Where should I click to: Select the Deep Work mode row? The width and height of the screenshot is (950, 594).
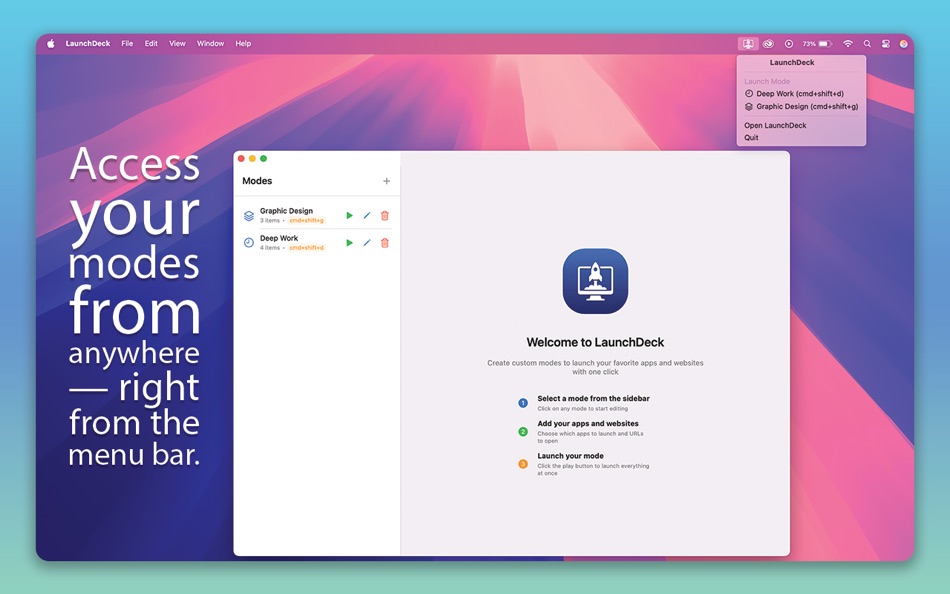(x=316, y=243)
